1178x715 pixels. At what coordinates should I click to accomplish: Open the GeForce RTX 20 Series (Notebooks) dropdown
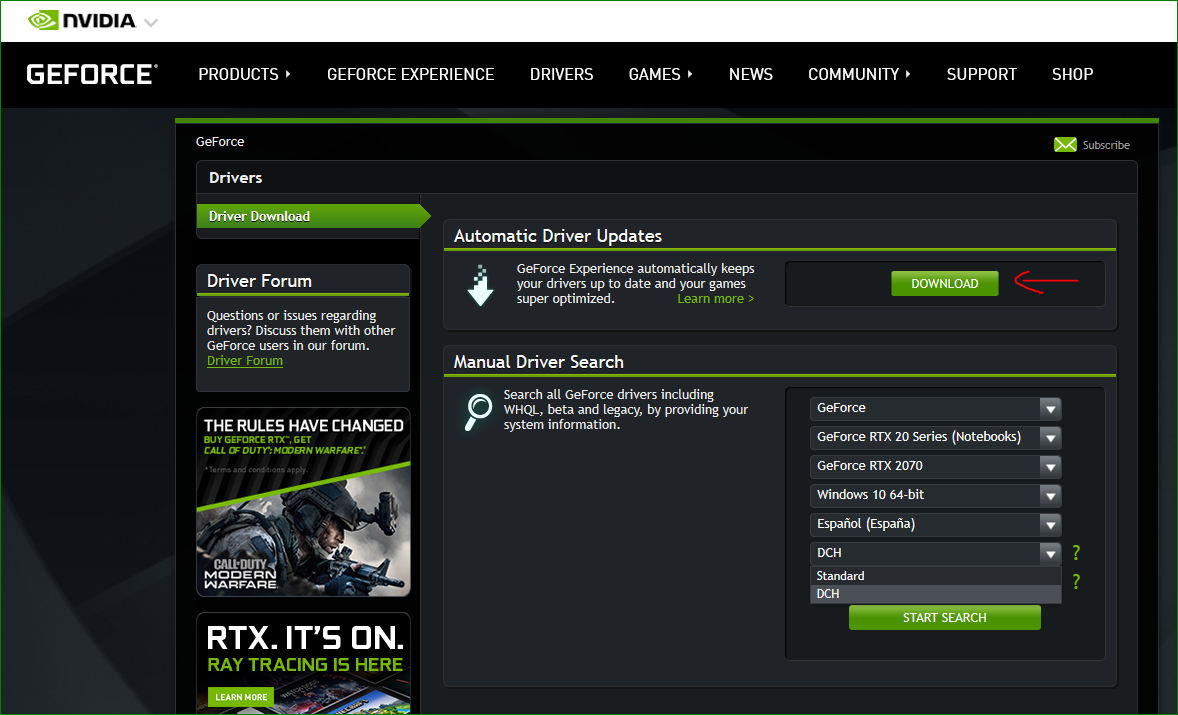pos(935,437)
